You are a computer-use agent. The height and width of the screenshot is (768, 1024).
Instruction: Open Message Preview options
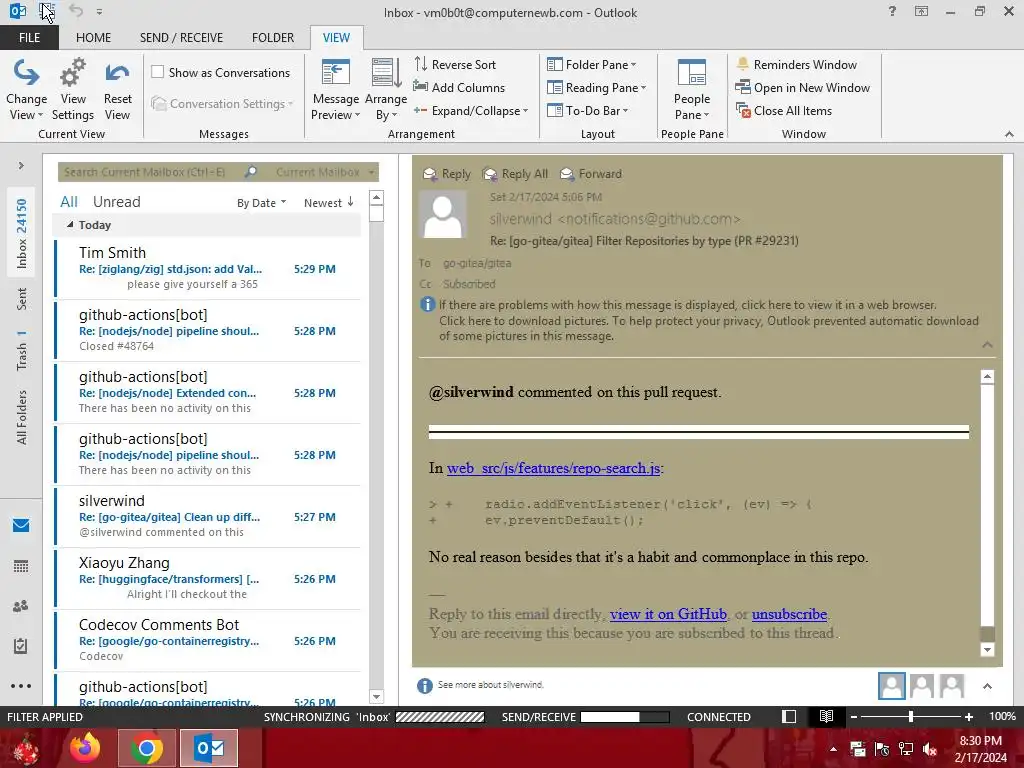pyautogui.click(x=335, y=90)
